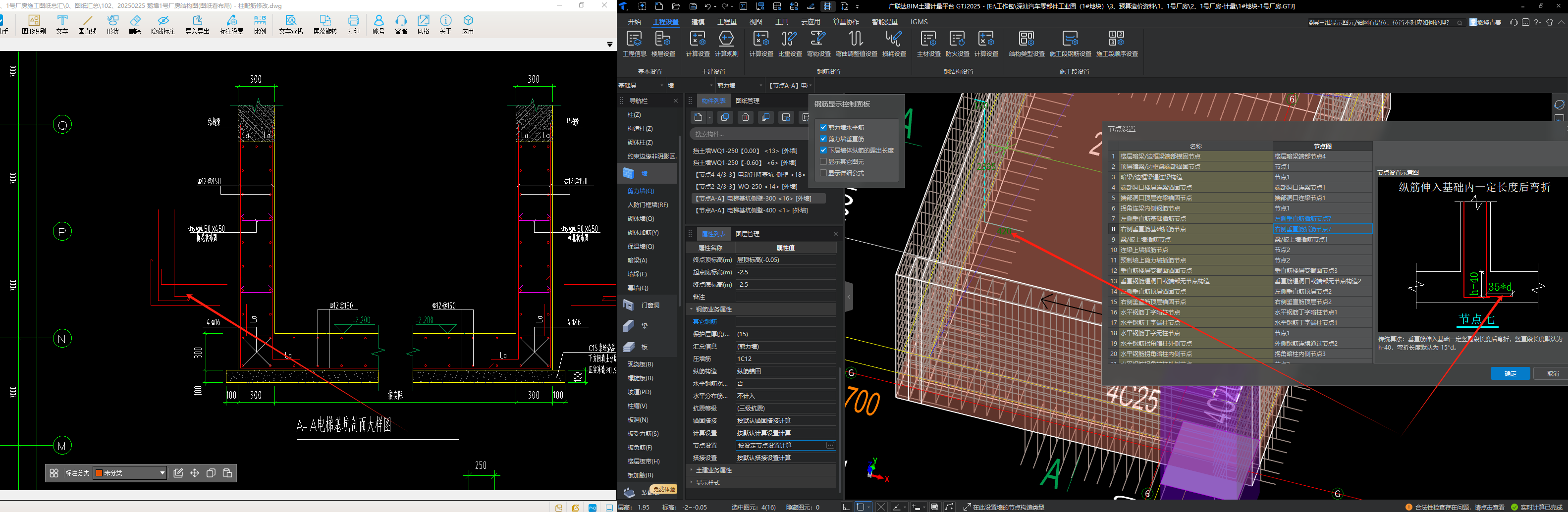
Task: Open 施工段顺序设置
Action: [x=1117, y=44]
